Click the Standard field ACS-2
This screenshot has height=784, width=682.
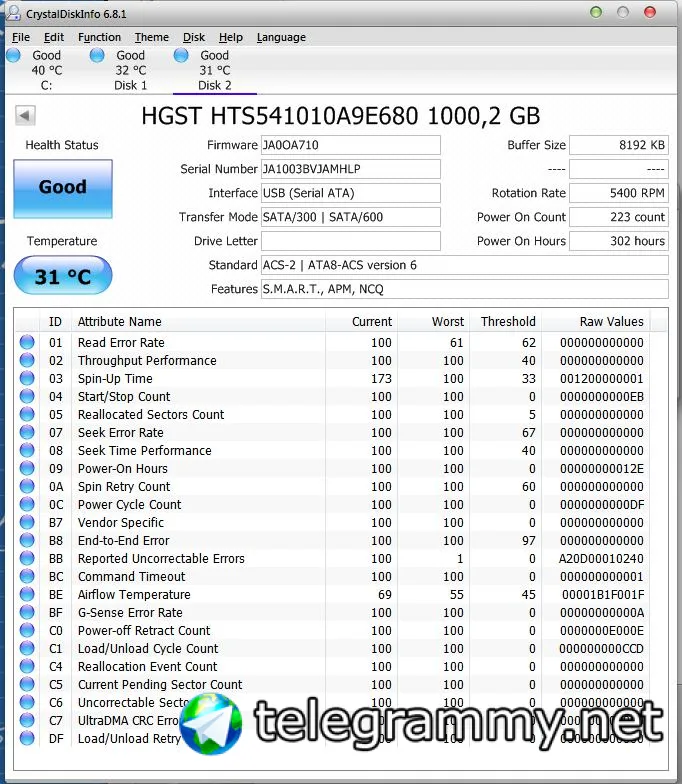[x=464, y=265]
